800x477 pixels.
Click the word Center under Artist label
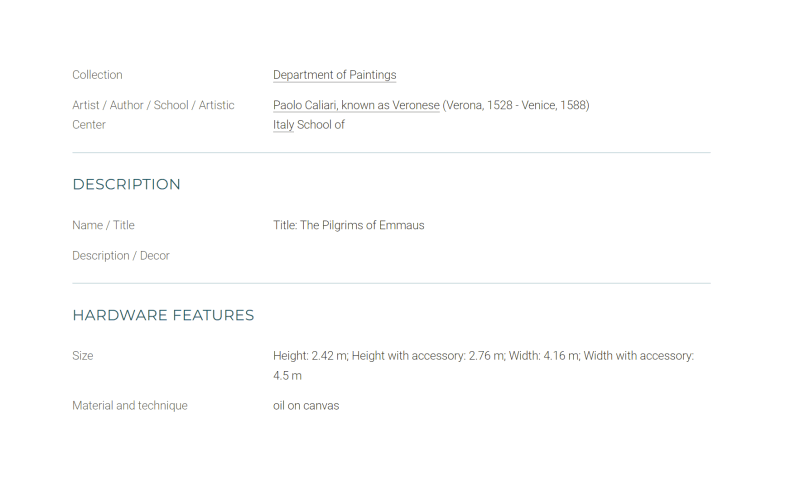[x=89, y=125]
